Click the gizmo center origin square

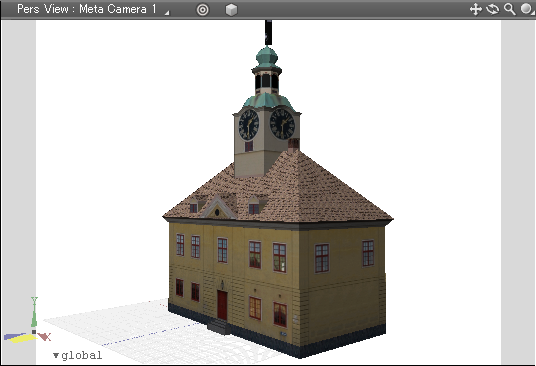(x=34, y=332)
